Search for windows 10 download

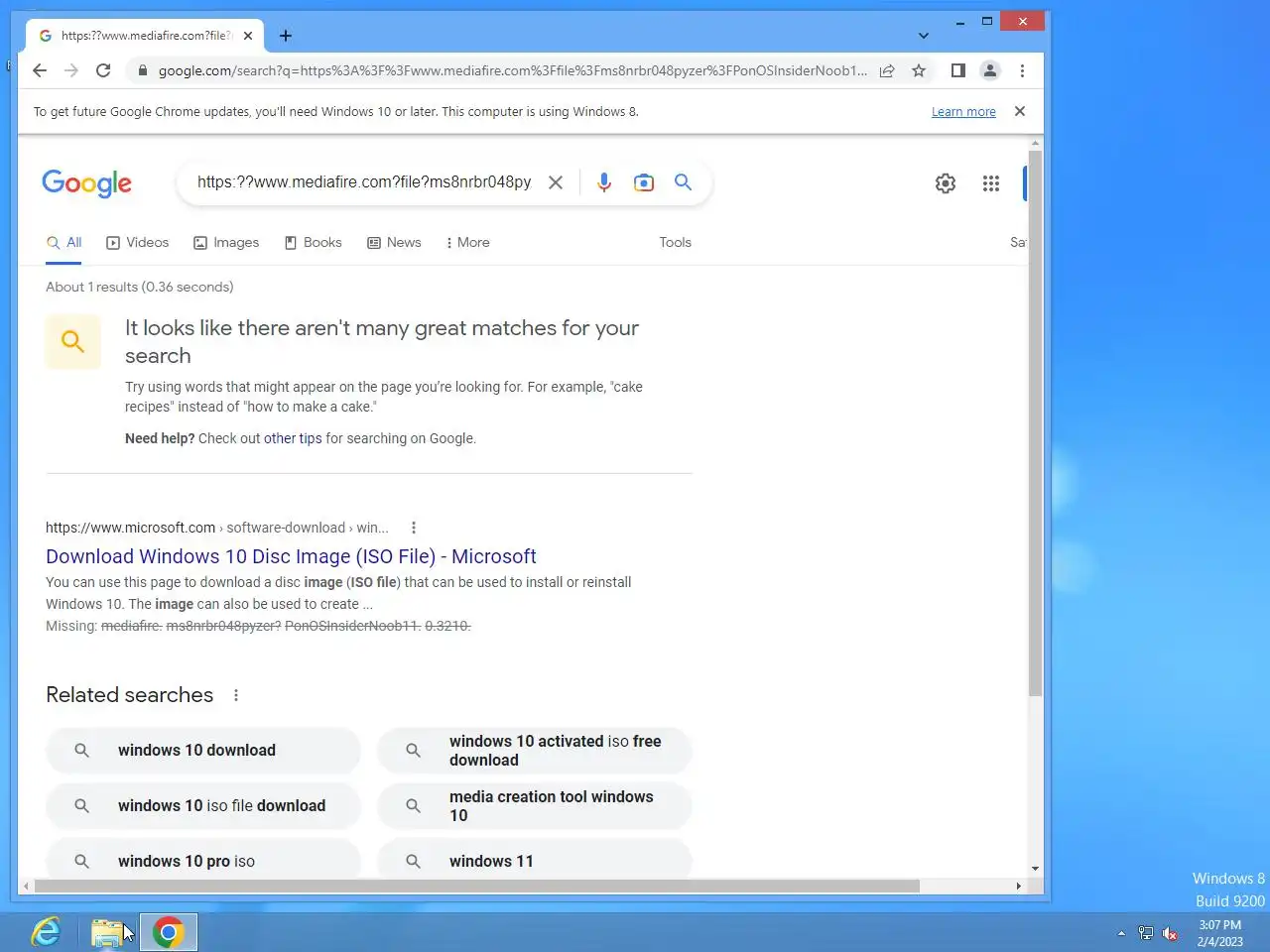point(202,751)
